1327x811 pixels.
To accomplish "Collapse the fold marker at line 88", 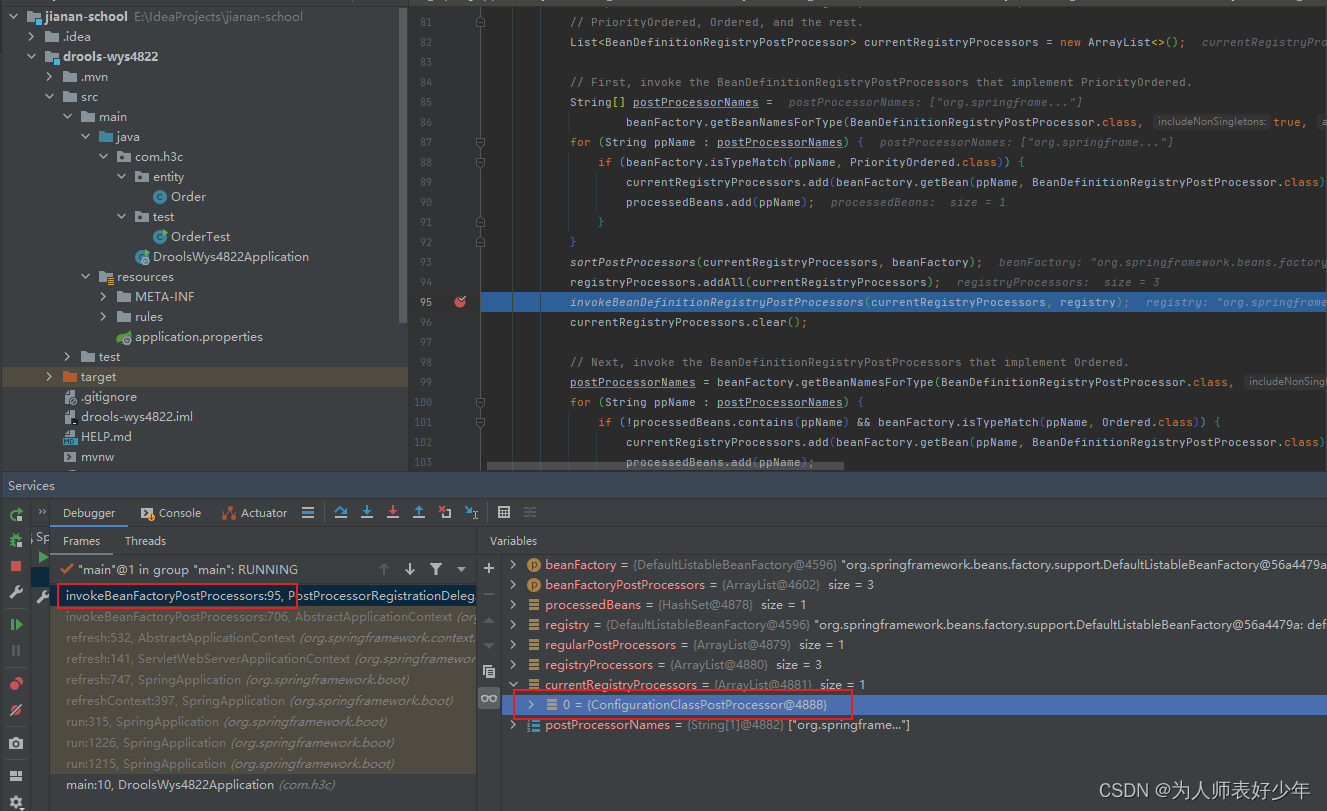I will (481, 162).
